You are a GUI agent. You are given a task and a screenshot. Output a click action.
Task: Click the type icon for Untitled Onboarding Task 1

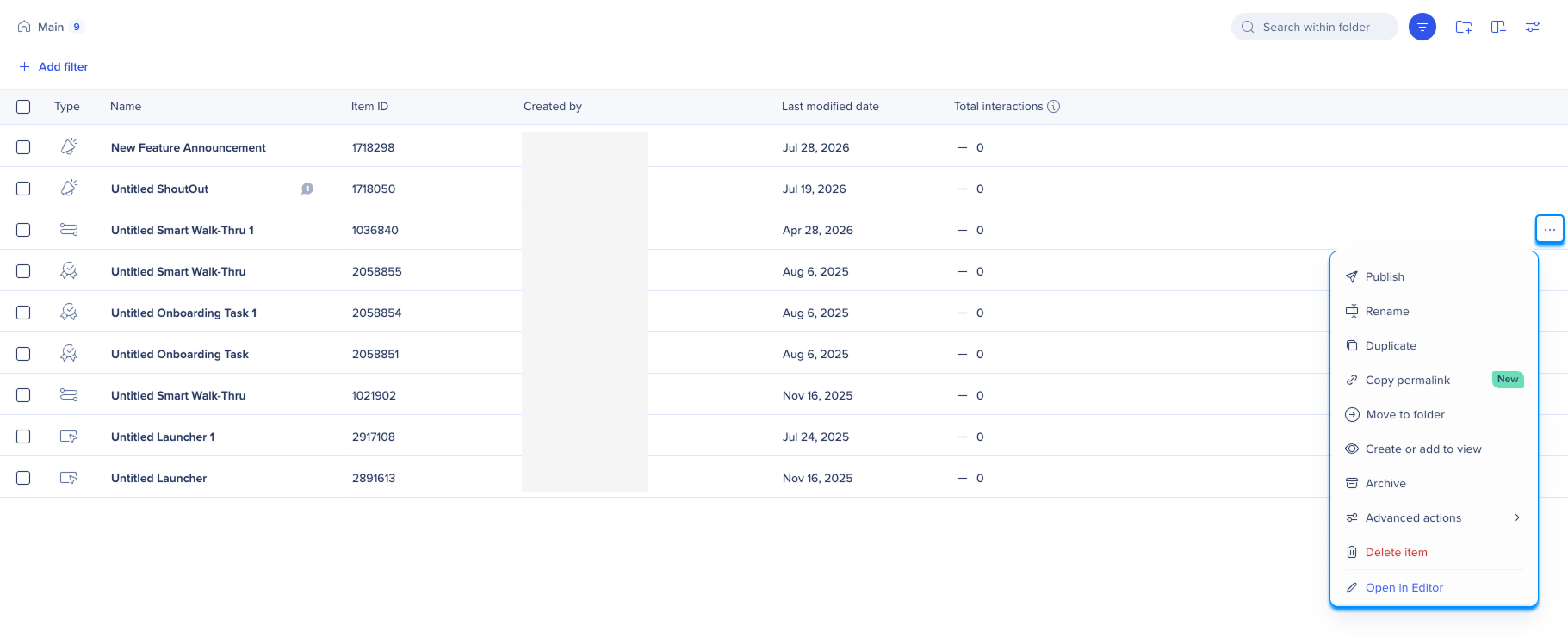(x=69, y=313)
